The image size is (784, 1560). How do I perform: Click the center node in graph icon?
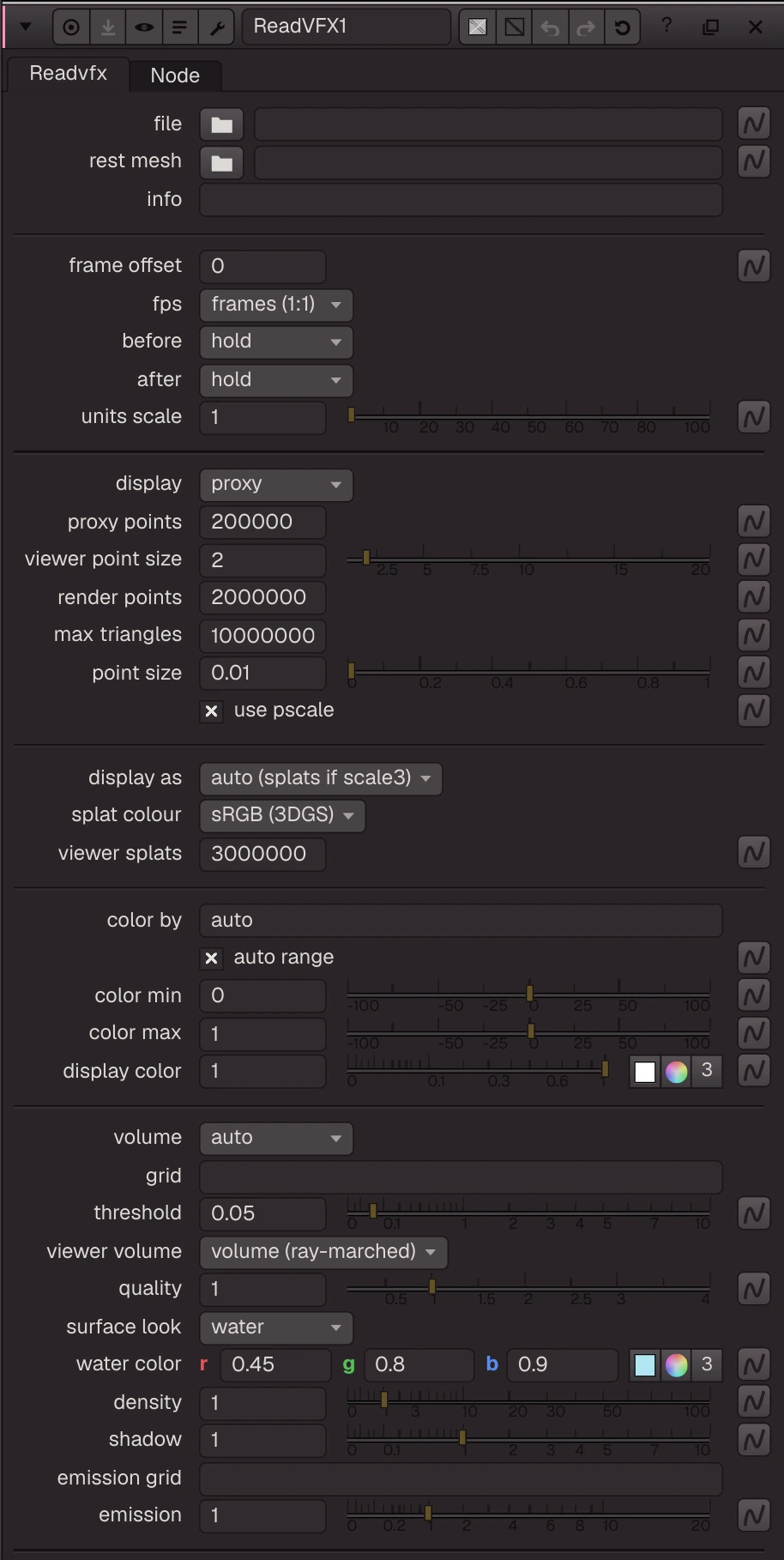click(x=71, y=27)
